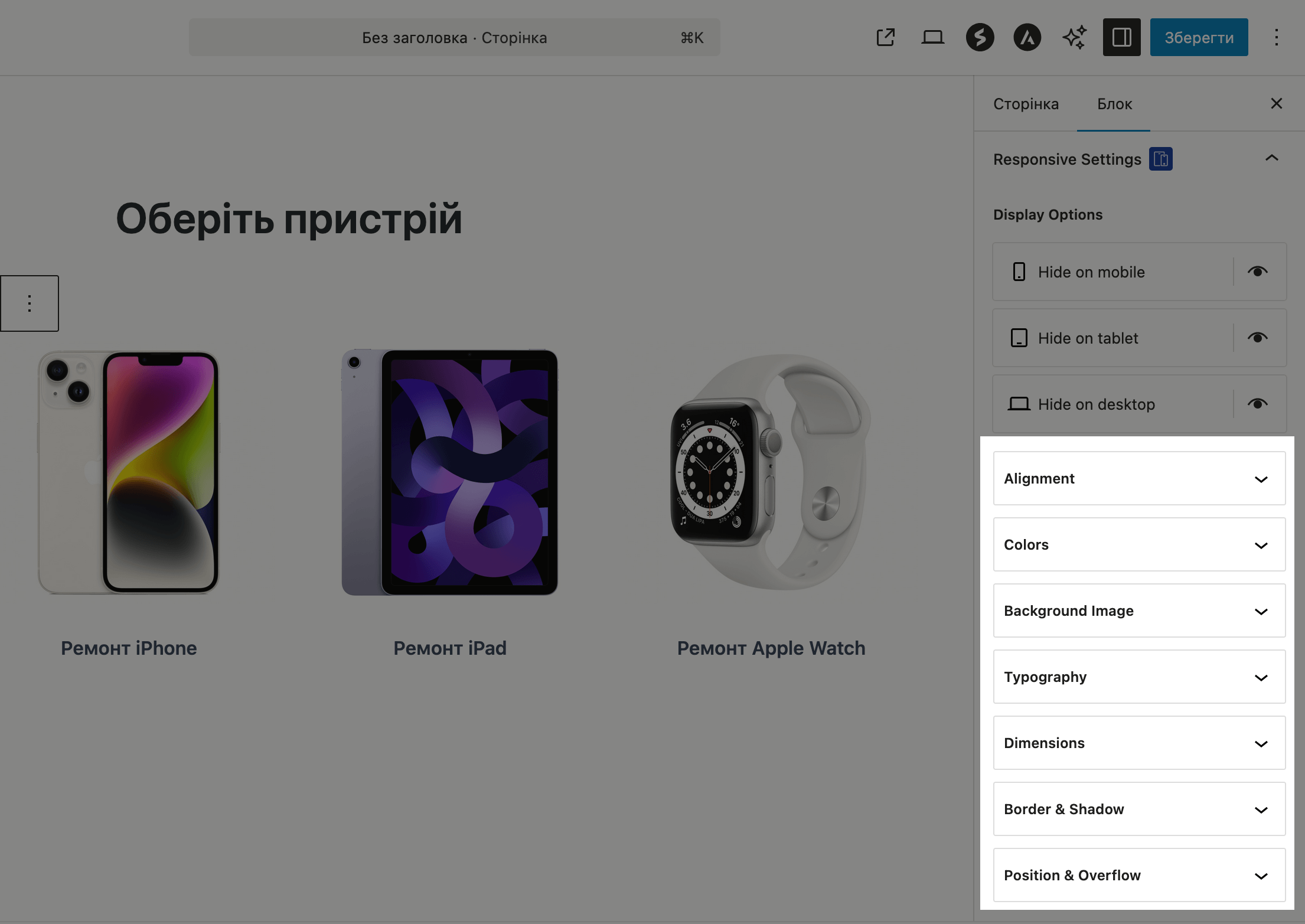Screen dimensions: 1305x924
Task: Click the Stackable "S" toolbar icon
Action: click(x=980, y=37)
